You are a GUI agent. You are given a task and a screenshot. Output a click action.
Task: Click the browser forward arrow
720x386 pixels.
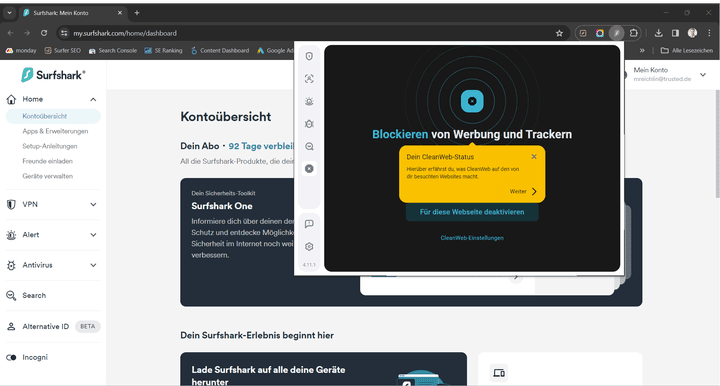pyautogui.click(x=27, y=33)
